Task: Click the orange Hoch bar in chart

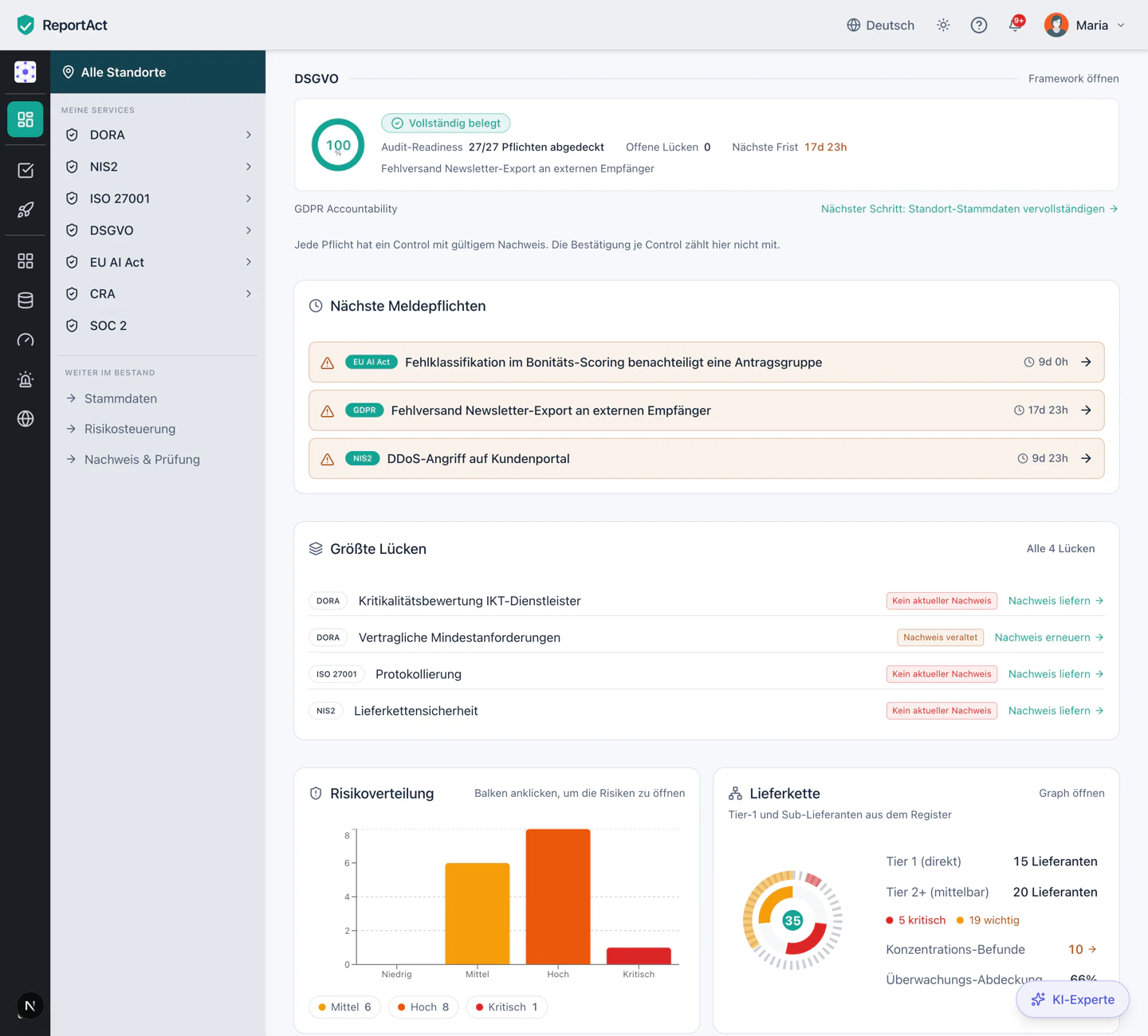Action: (x=558, y=897)
